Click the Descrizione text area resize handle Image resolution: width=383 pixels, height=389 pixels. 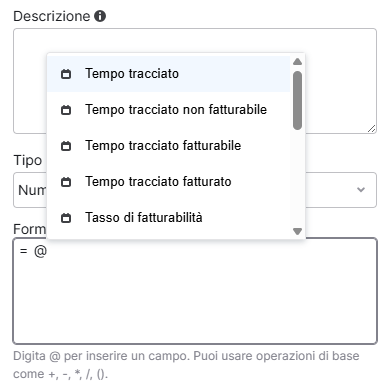click(x=371, y=129)
